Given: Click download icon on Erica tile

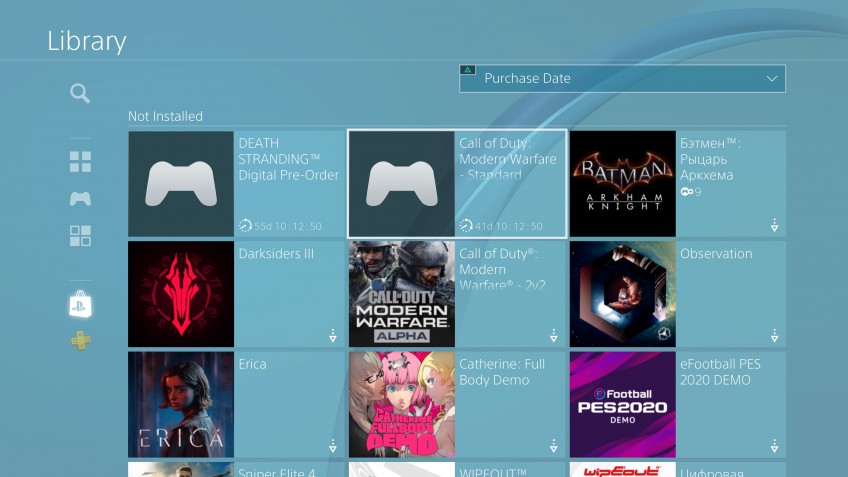Looking at the screenshot, I should [333, 446].
